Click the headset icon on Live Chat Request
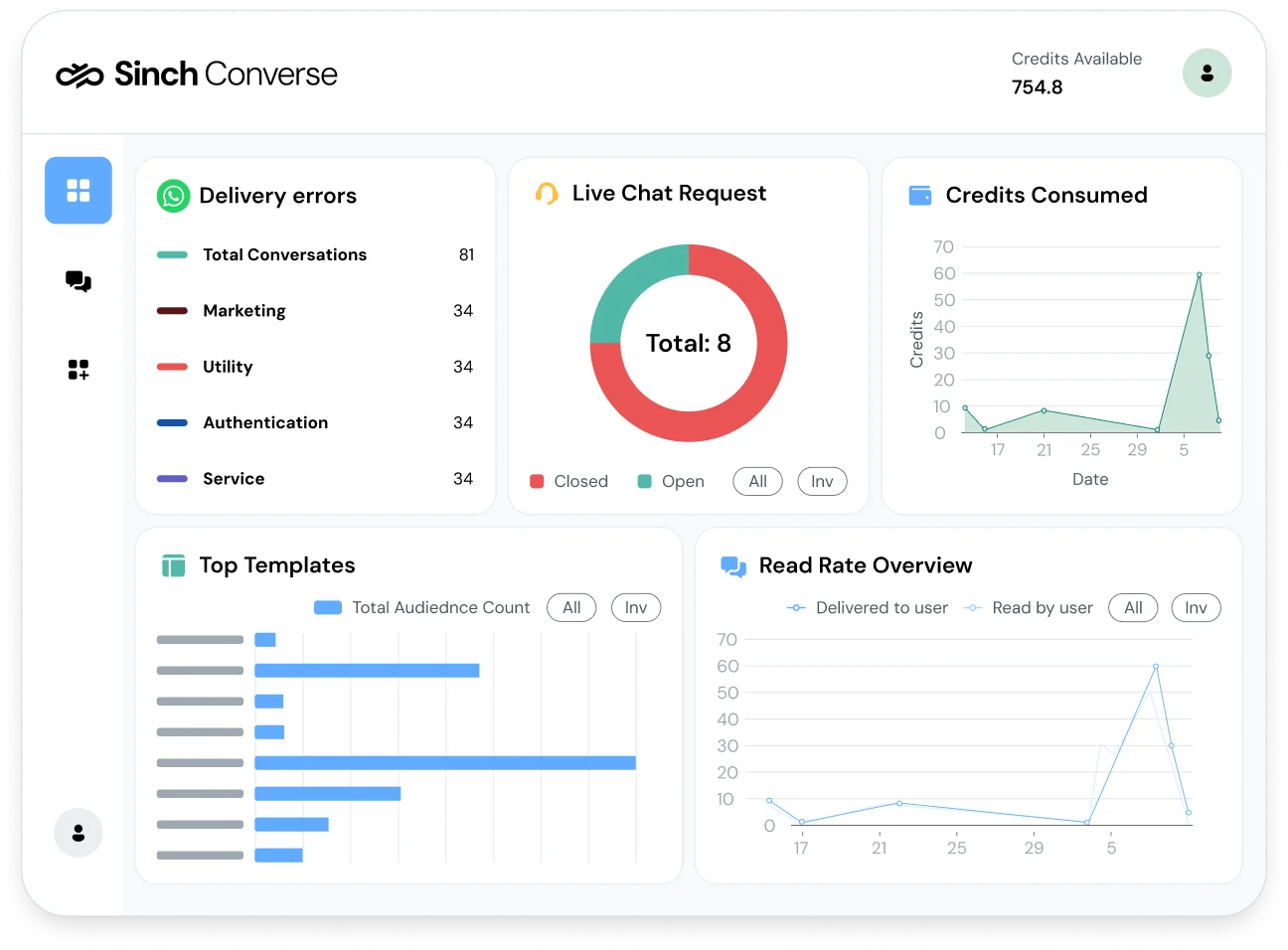The height and width of the screenshot is (950, 1288). coord(545,193)
